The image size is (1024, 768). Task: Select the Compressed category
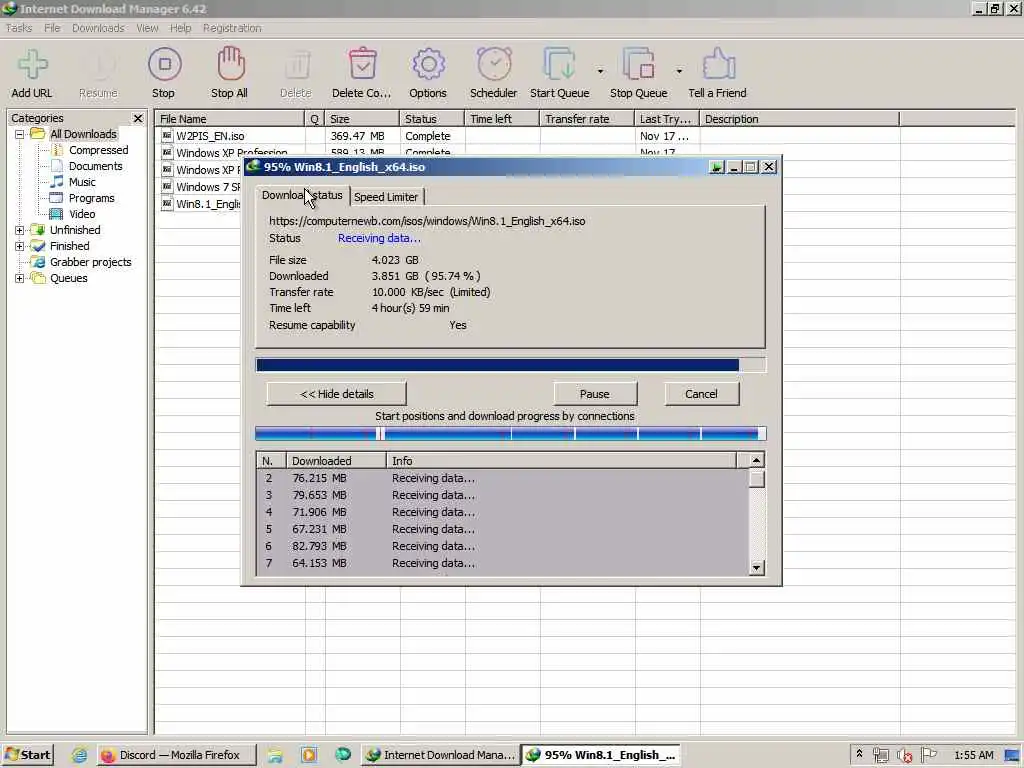[x=99, y=150]
